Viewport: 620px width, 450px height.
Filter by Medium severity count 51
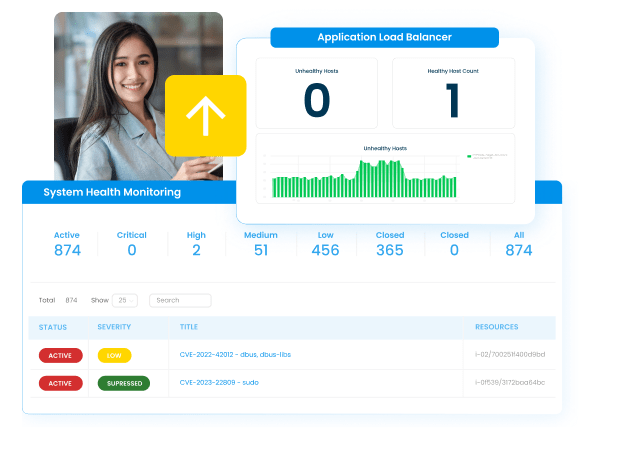coord(260,244)
